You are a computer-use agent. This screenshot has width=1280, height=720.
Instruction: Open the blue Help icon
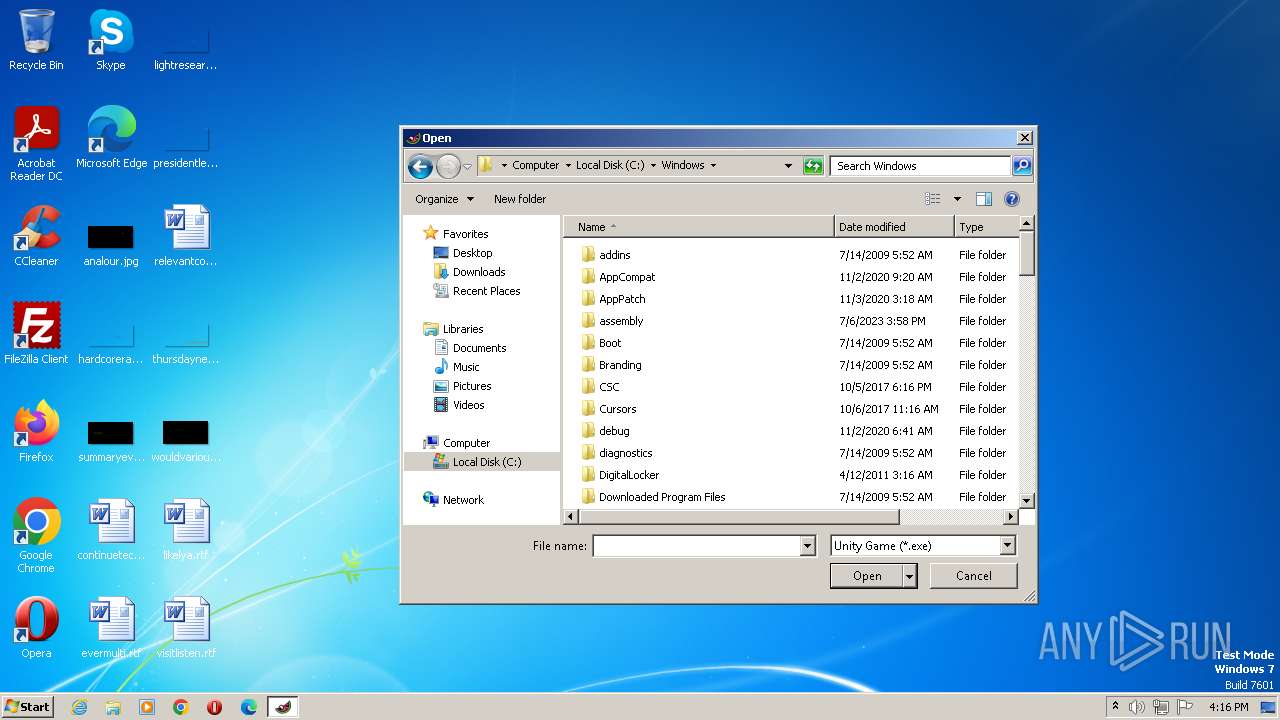pos(1012,199)
